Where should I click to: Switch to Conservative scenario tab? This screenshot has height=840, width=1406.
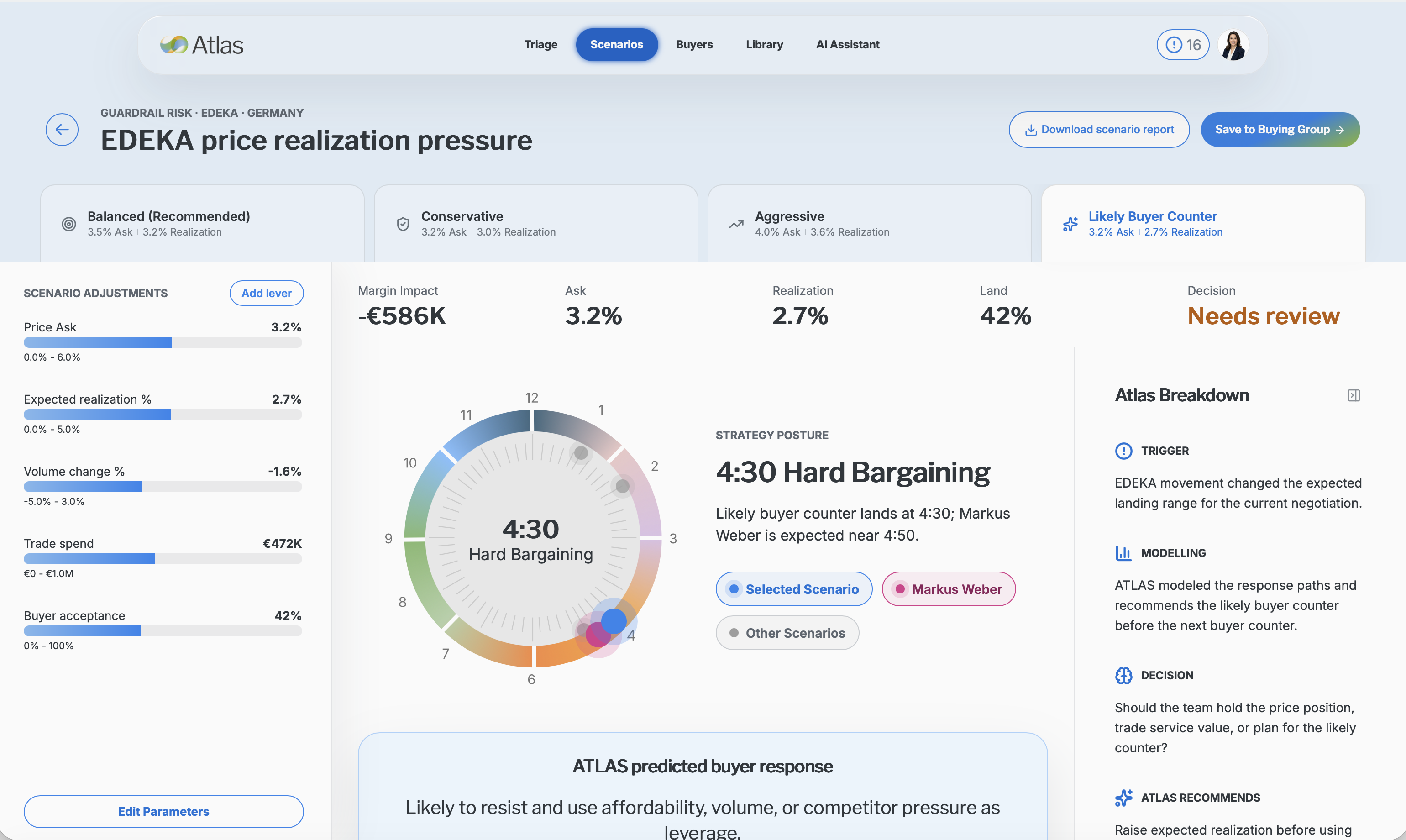(x=535, y=224)
